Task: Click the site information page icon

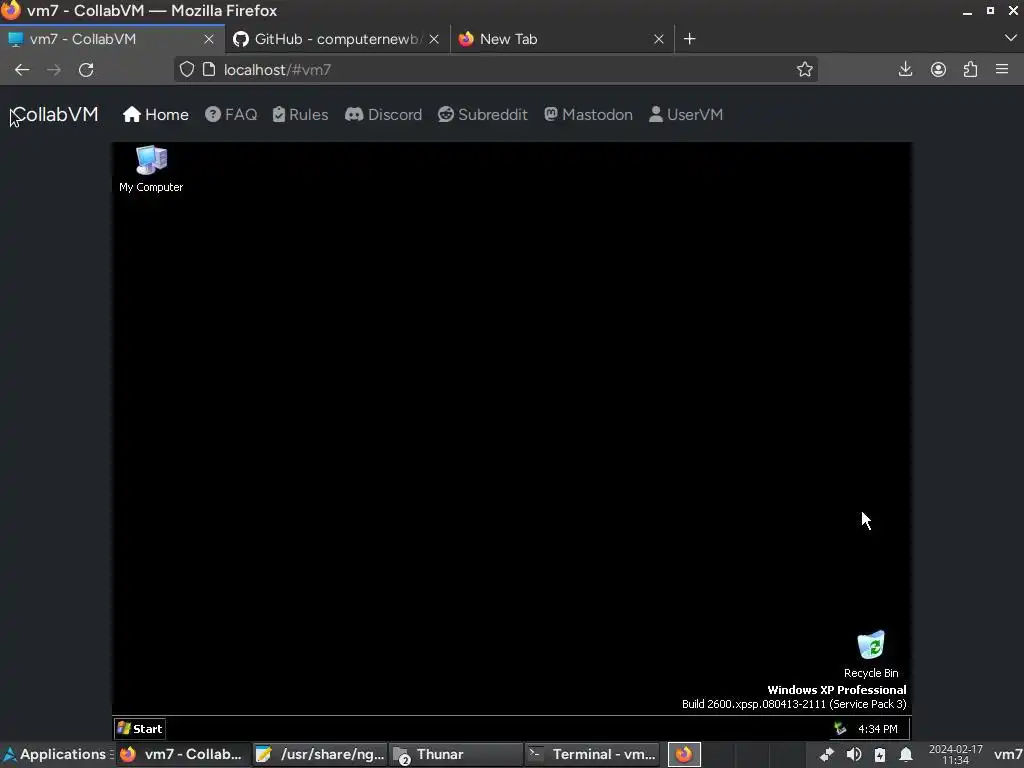Action: coord(209,69)
